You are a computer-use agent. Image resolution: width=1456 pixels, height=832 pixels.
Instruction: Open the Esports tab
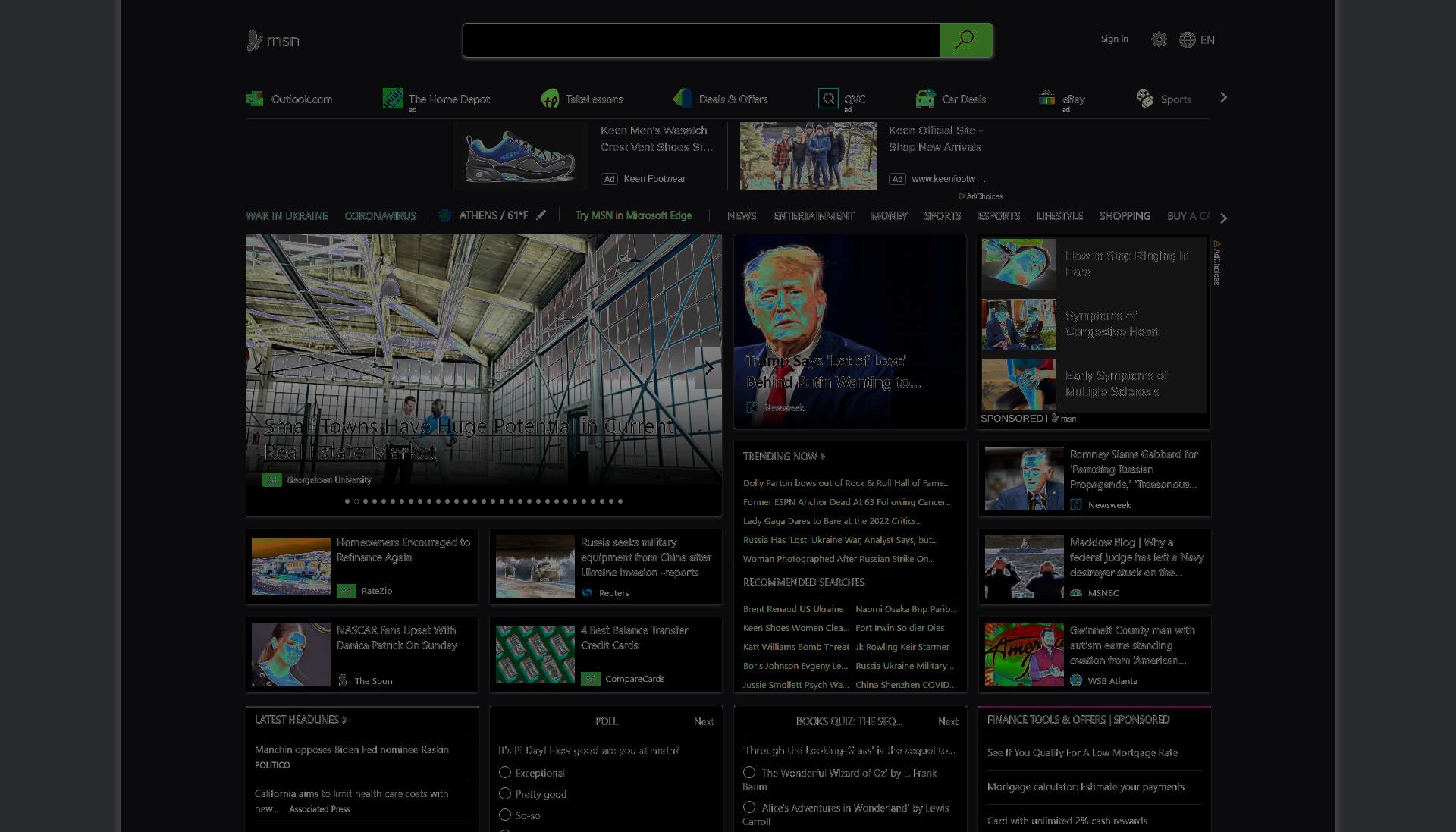(999, 215)
